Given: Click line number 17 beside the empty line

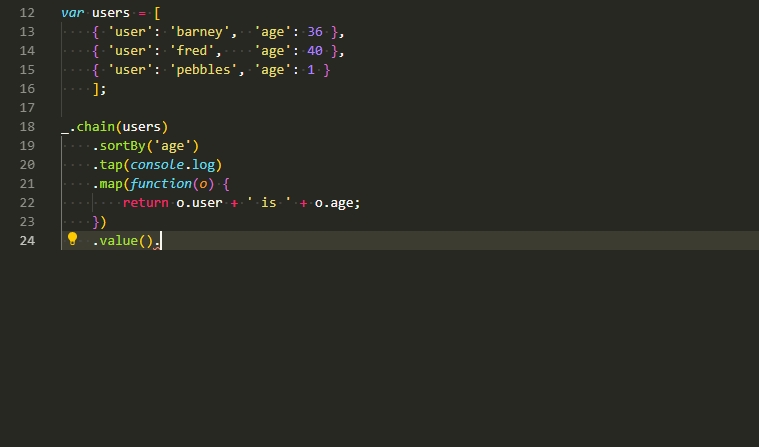Looking at the screenshot, I should 27,108.
